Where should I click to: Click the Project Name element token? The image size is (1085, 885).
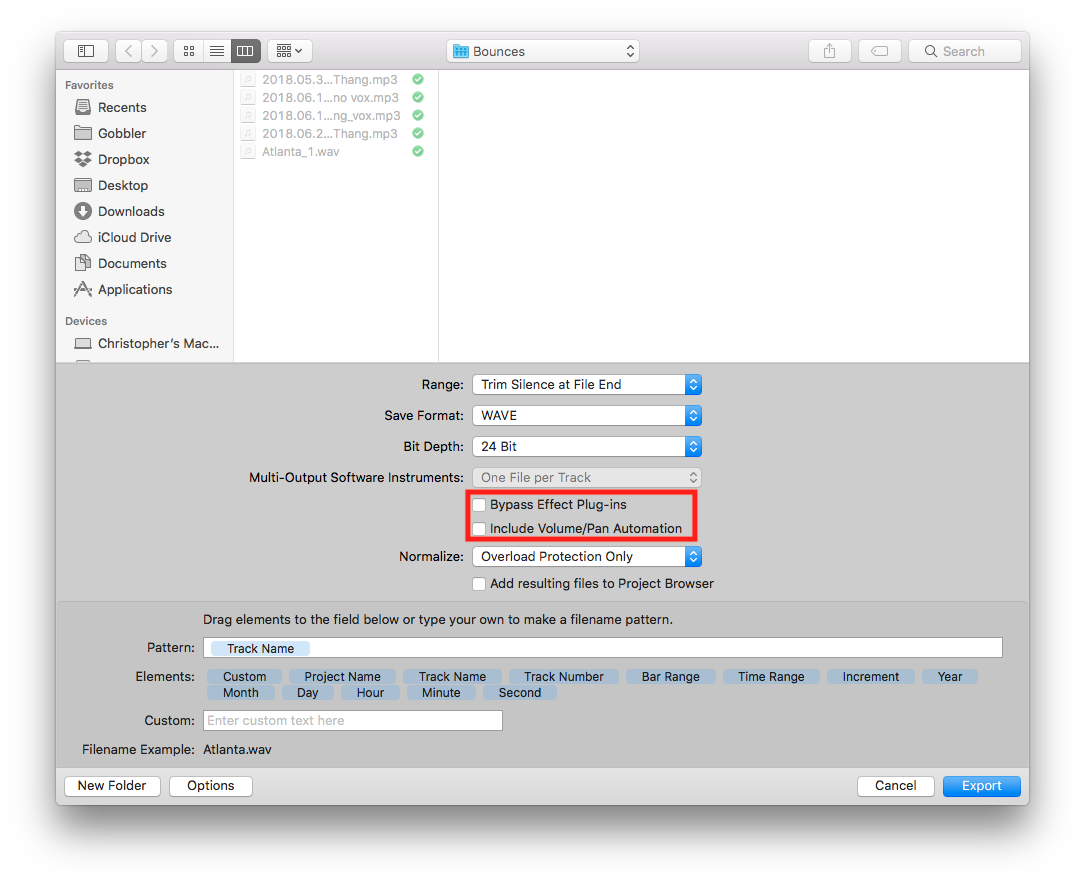[x=343, y=677]
